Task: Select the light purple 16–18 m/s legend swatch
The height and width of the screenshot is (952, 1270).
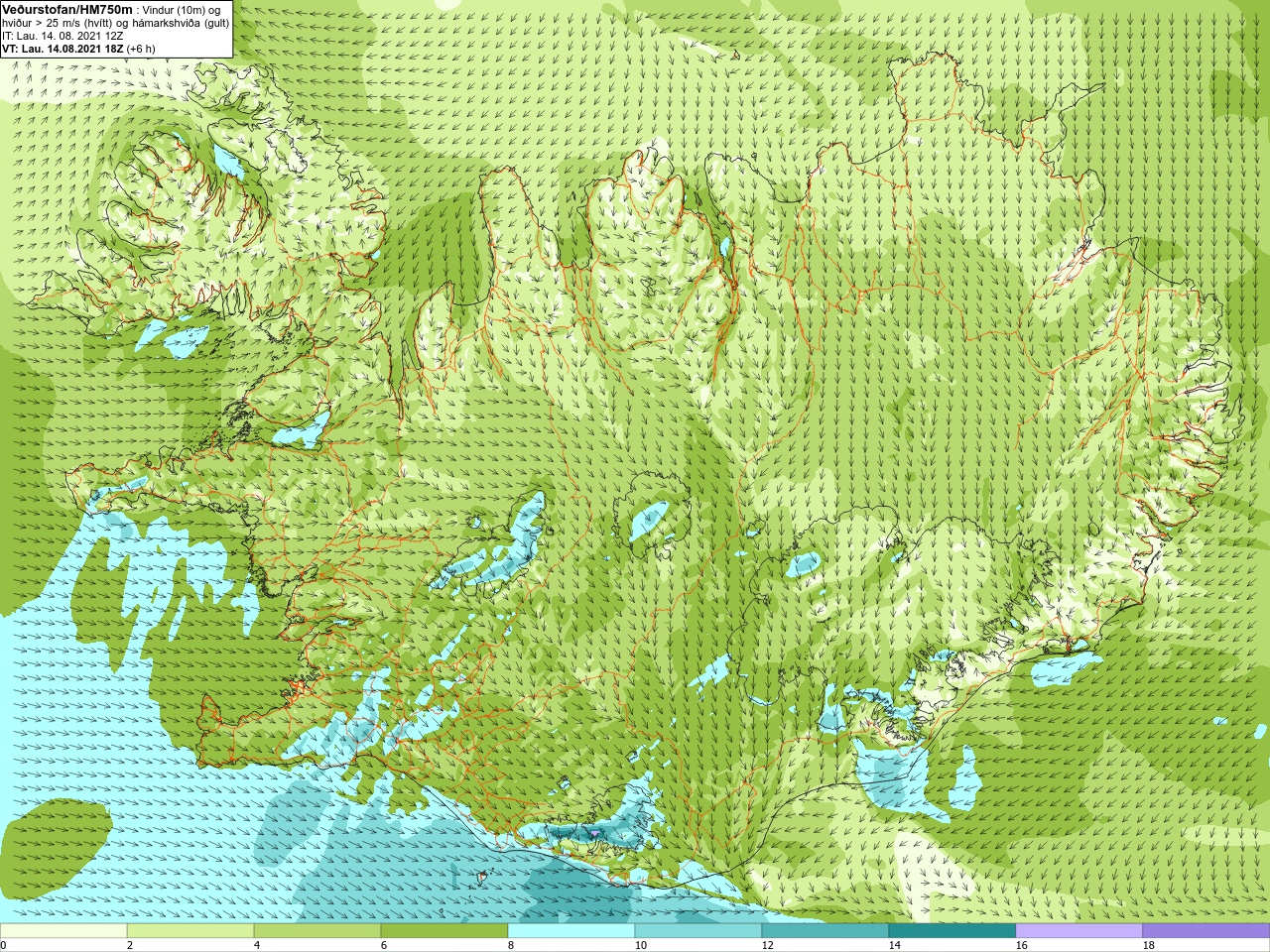Action: [x=1079, y=931]
